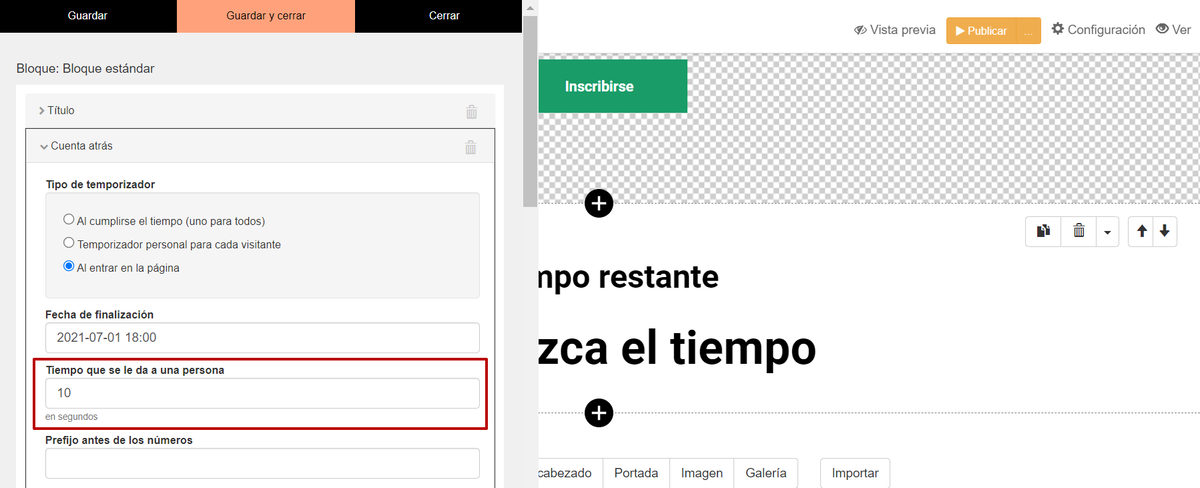
Task: Open Vista previa
Action: click(894, 30)
